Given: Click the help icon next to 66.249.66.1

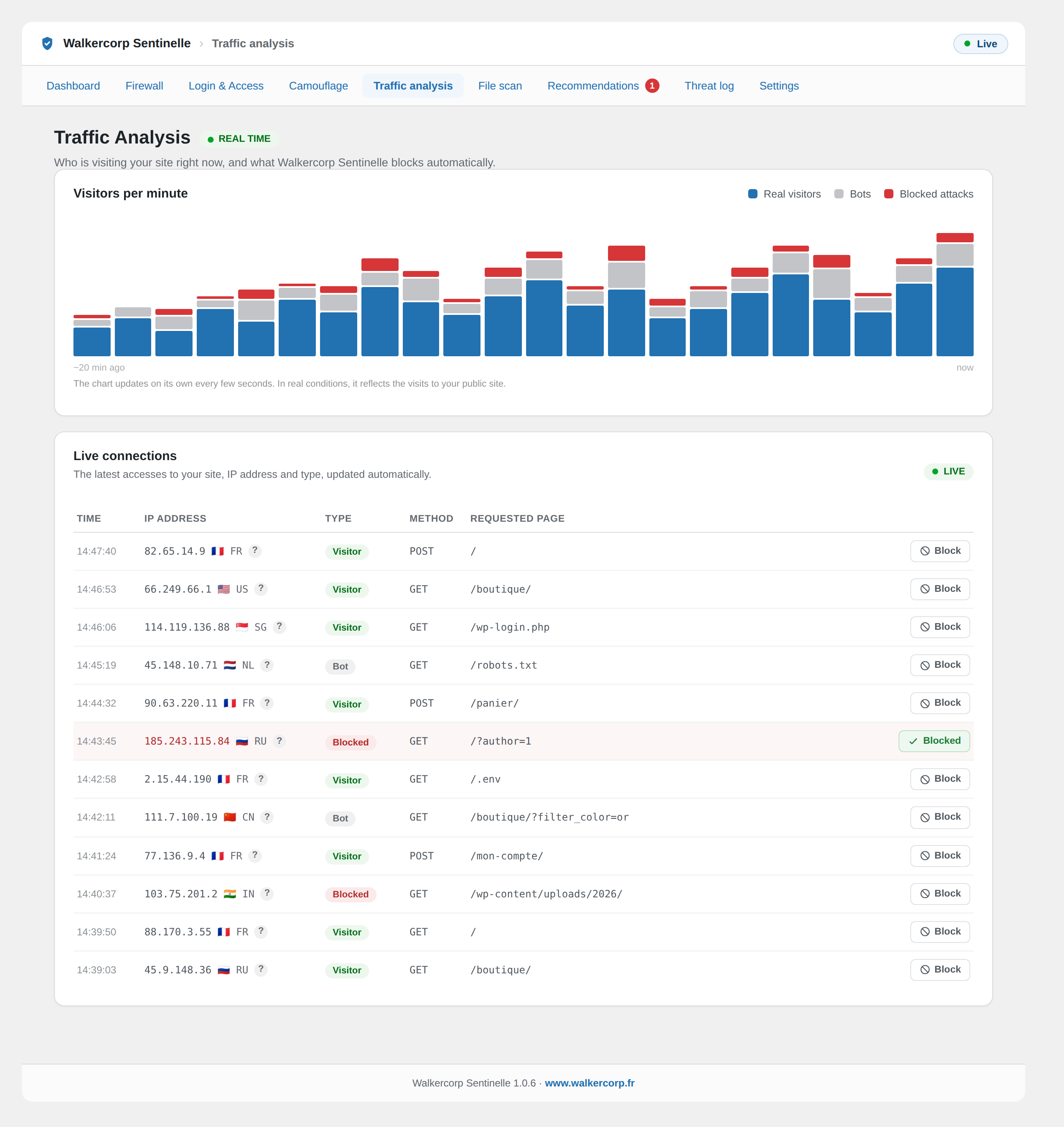Looking at the screenshot, I should click(x=261, y=588).
